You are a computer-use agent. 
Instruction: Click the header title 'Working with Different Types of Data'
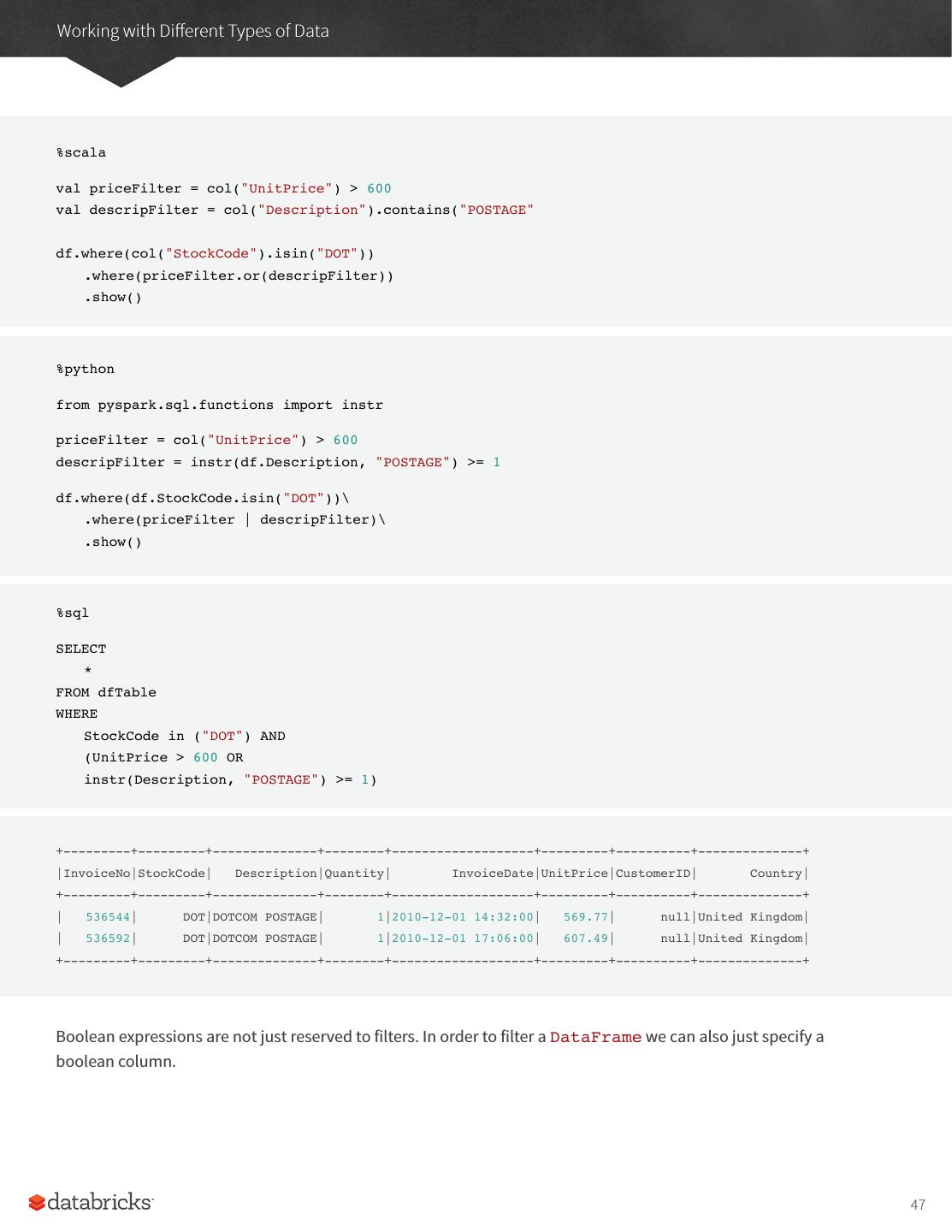coord(192,31)
